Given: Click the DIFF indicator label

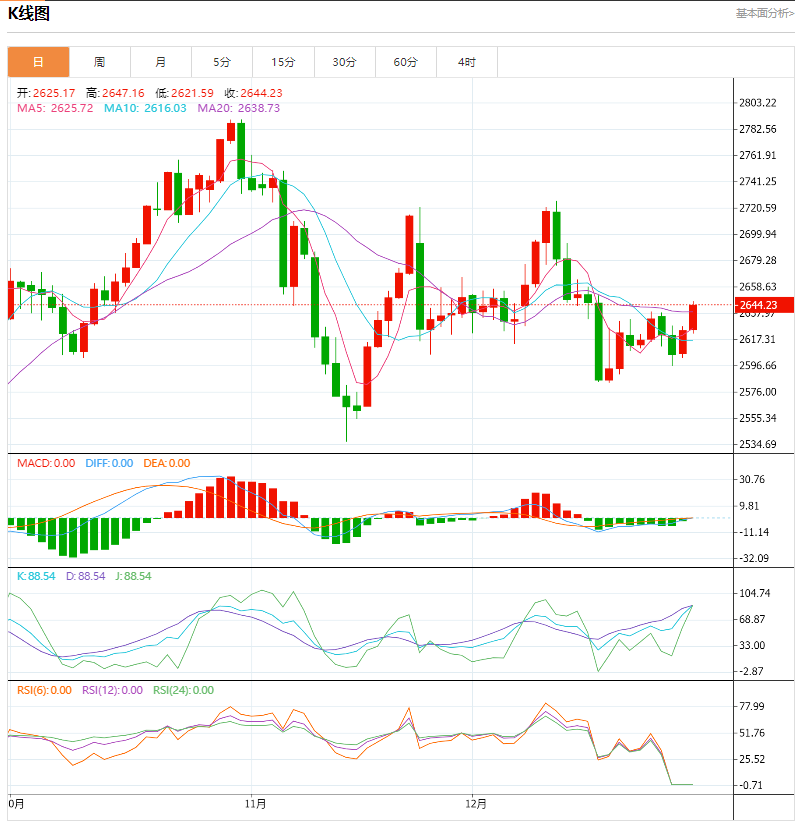Looking at the screenshot, I should (x=109, y=463).
